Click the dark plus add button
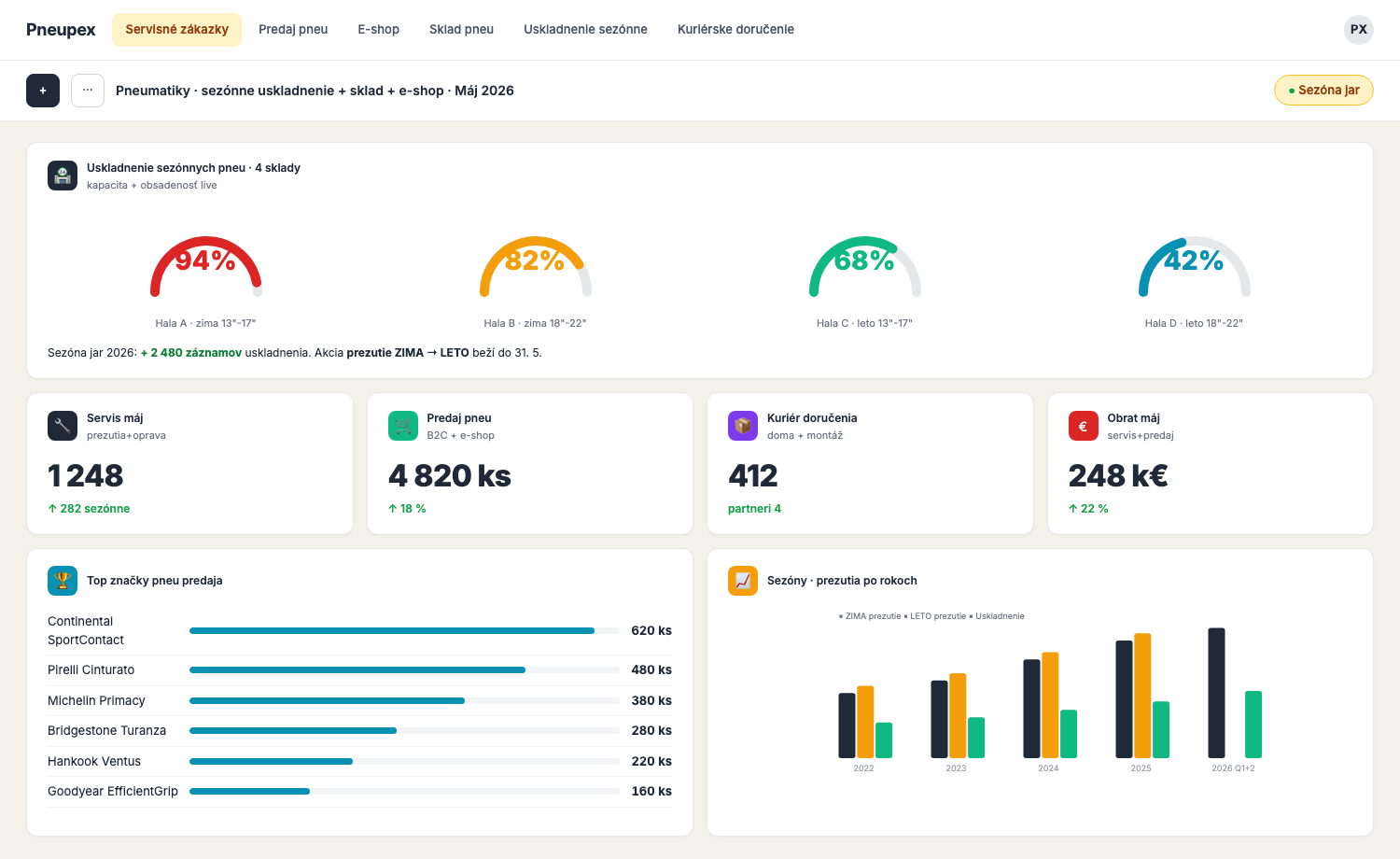This screenshot has width=1400, height=859. (43, 91)
